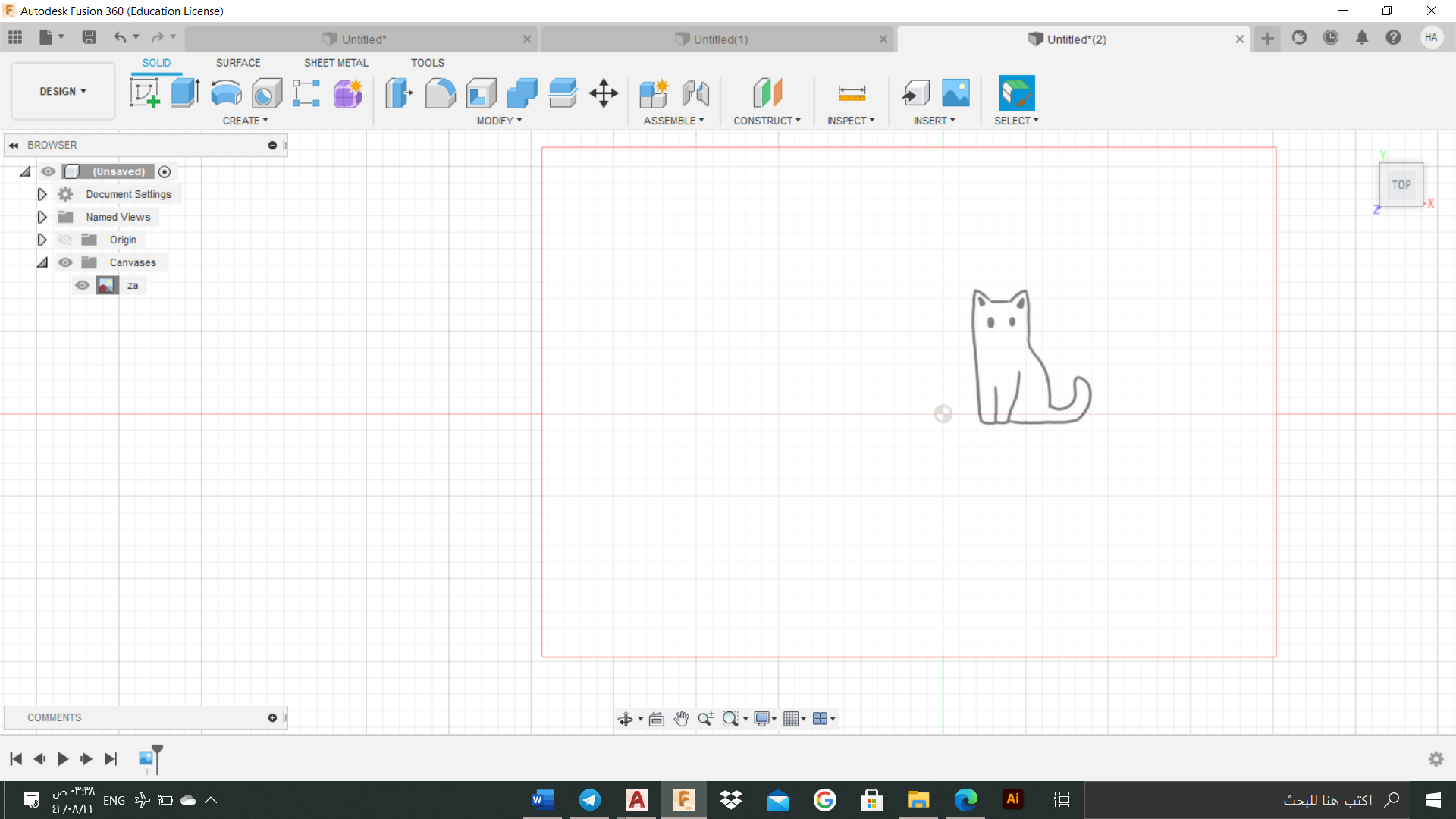Open the ASSEMBLE dropdown menu
The width and height of the screenshot is (1456, 819).
click(x=673, y=121)
